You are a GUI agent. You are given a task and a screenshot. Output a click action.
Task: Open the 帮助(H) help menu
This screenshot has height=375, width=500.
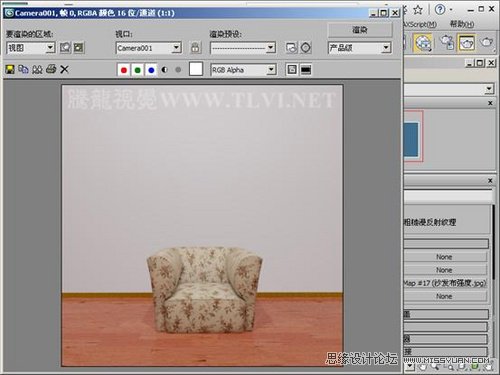click(462, 24)
